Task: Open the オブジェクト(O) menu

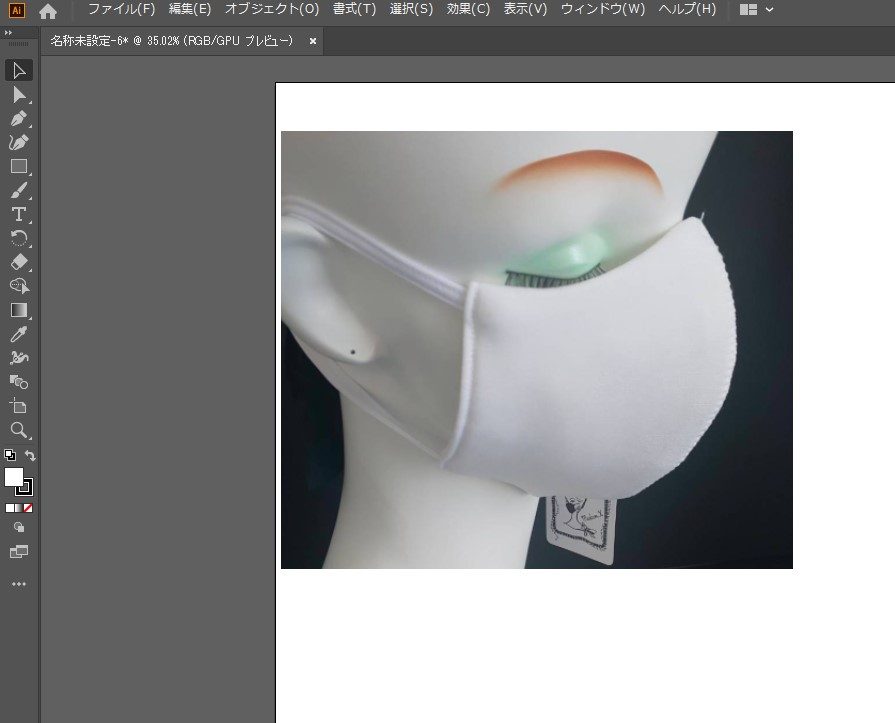Action: coord(272,9)
